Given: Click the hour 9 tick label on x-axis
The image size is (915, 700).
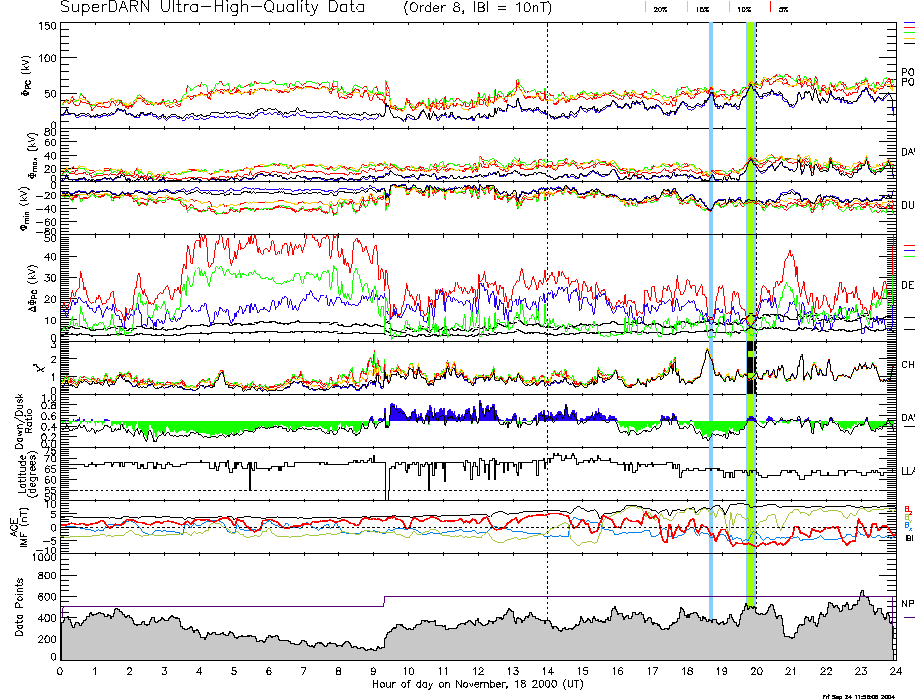Looking at the screenshot, I should 374,672.
